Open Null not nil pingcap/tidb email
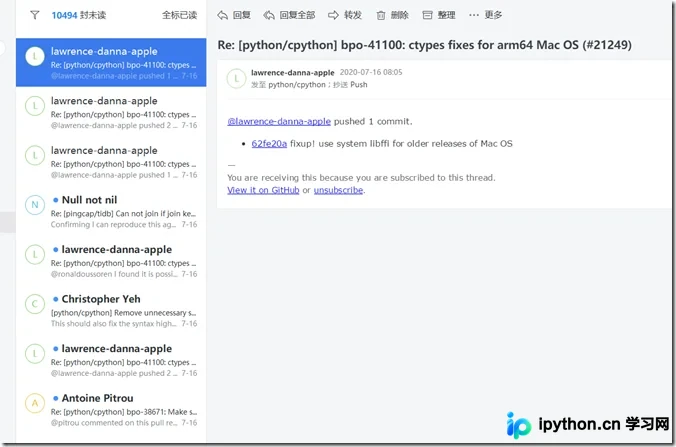 pyautogui.click(x=111, y=211)
